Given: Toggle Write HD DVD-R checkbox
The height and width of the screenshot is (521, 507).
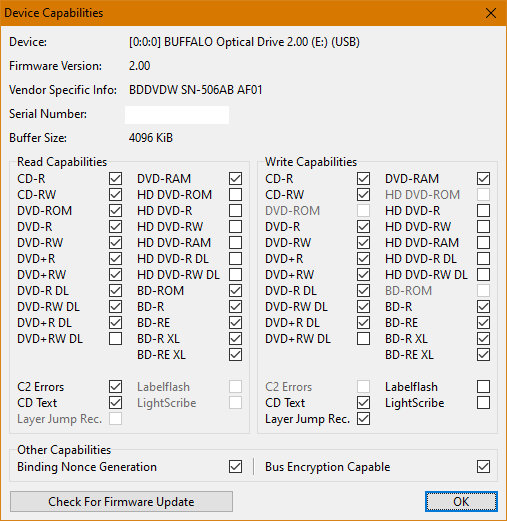Looking at the screenshot, I should (x=483, y=211).
